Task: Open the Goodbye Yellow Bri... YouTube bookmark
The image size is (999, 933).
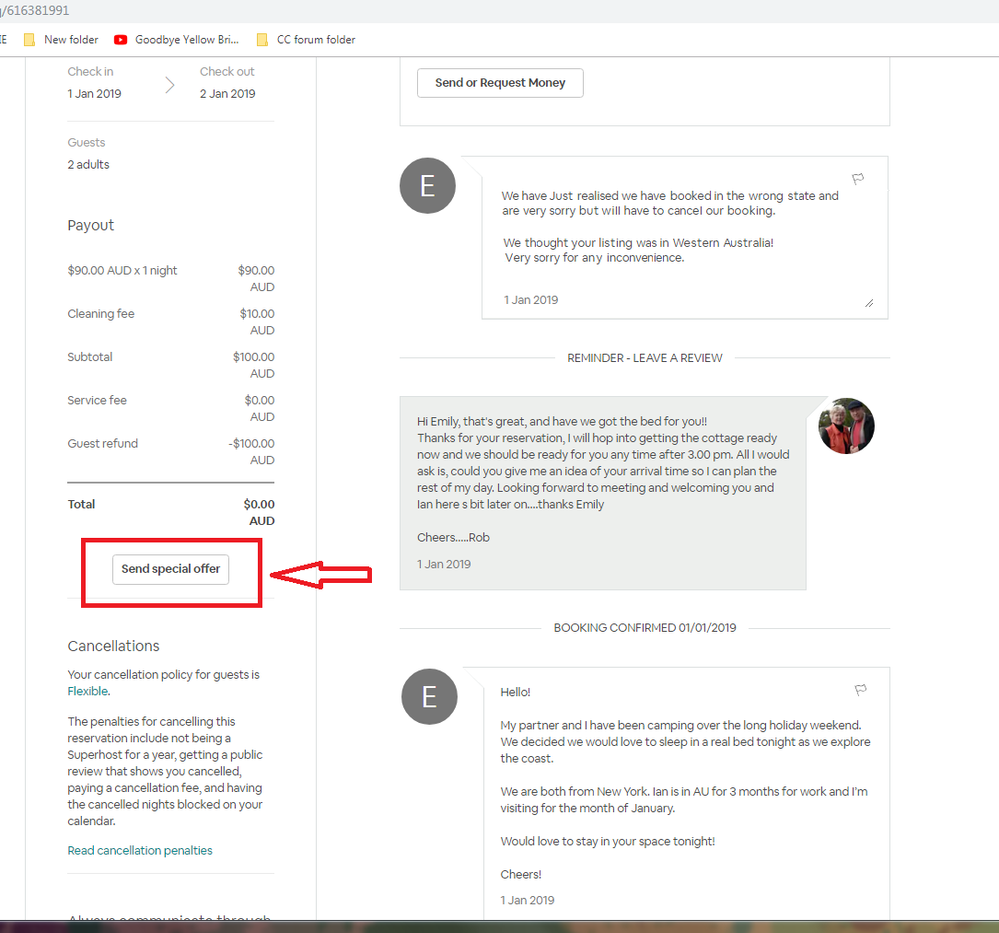Action: pyautogui.click(x=177, y=40)
